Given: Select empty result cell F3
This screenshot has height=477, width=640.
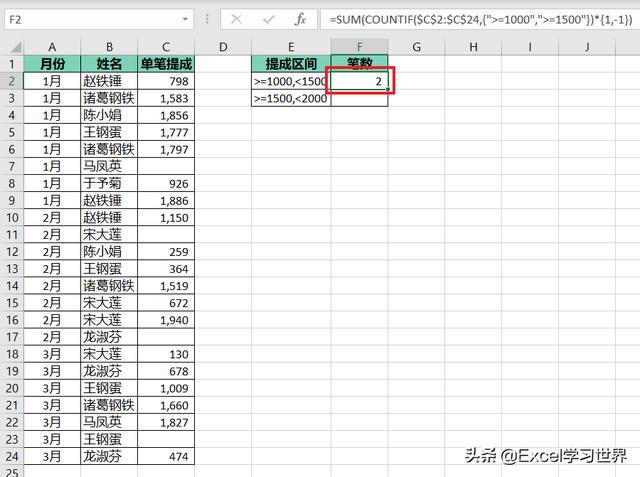Looking at the screenshot, I should [359, 98].
